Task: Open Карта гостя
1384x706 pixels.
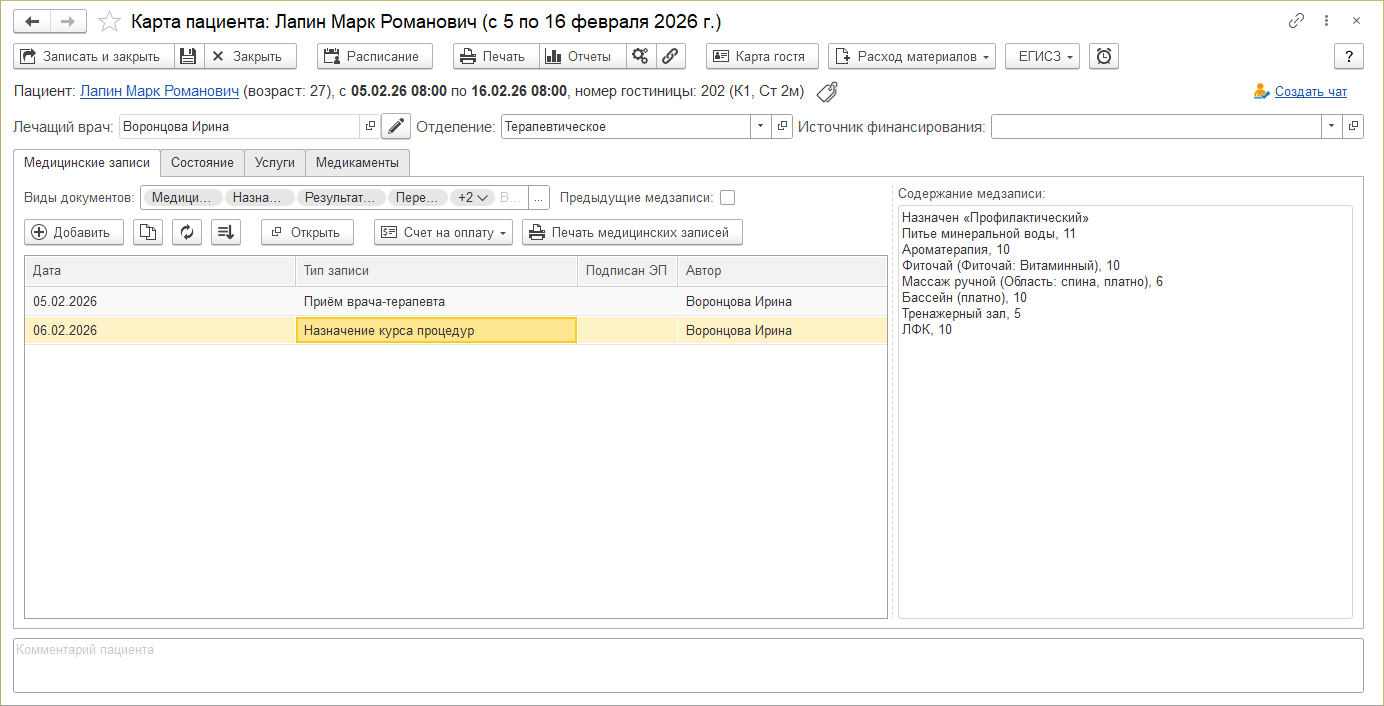Action: coord(762,56)
